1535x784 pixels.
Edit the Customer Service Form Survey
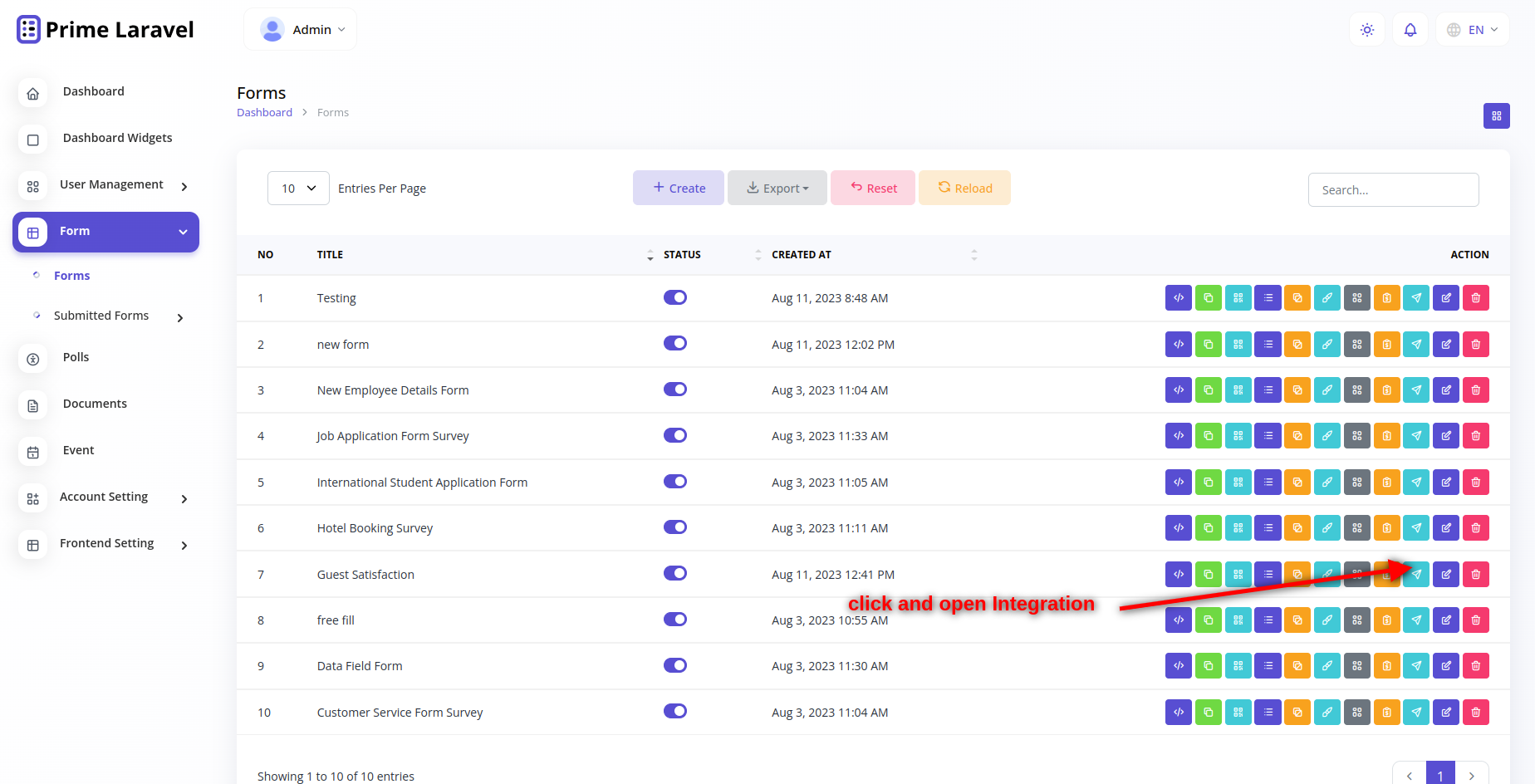[1446, 713]
